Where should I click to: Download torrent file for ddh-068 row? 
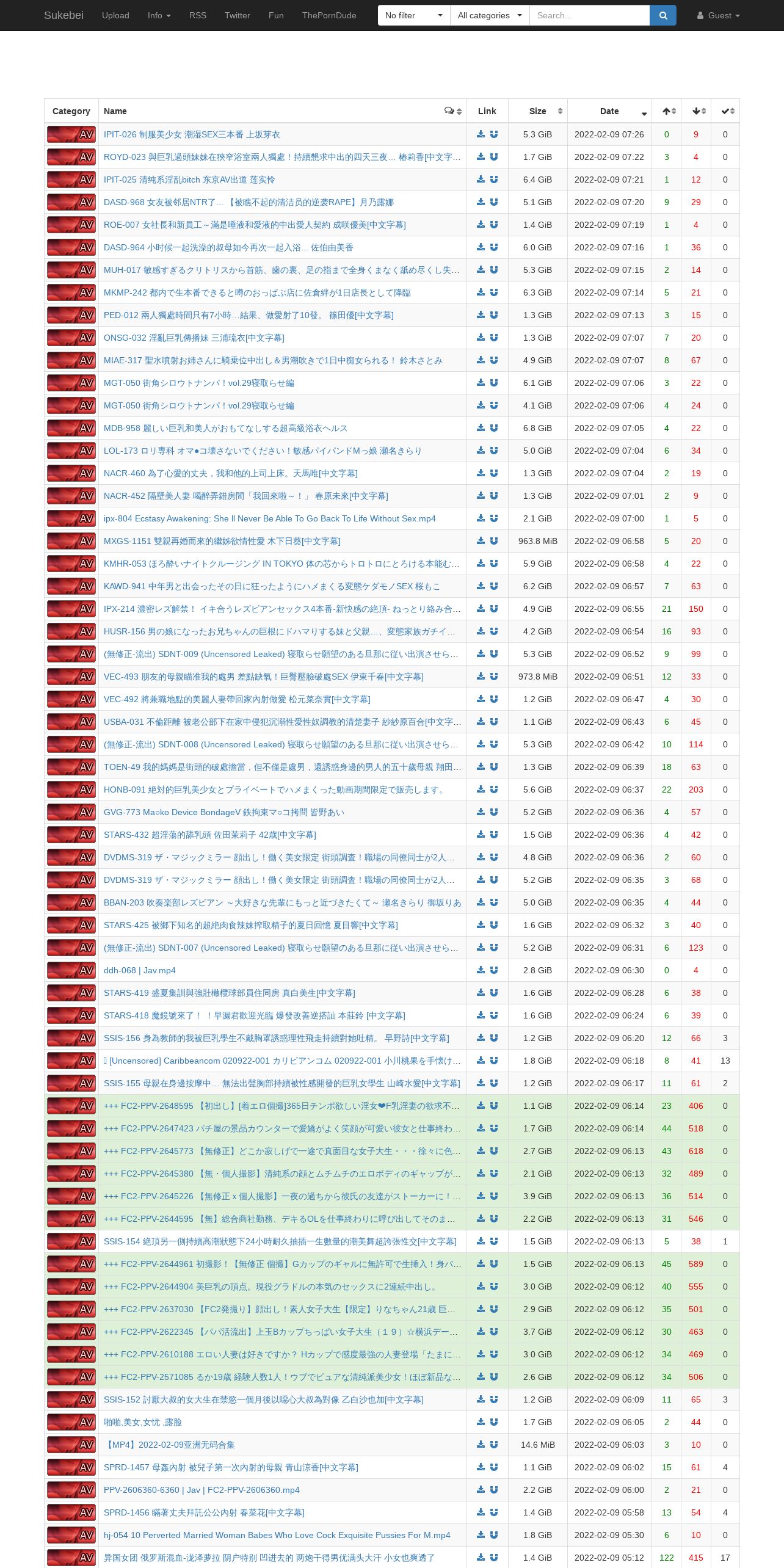click(481, 970)
